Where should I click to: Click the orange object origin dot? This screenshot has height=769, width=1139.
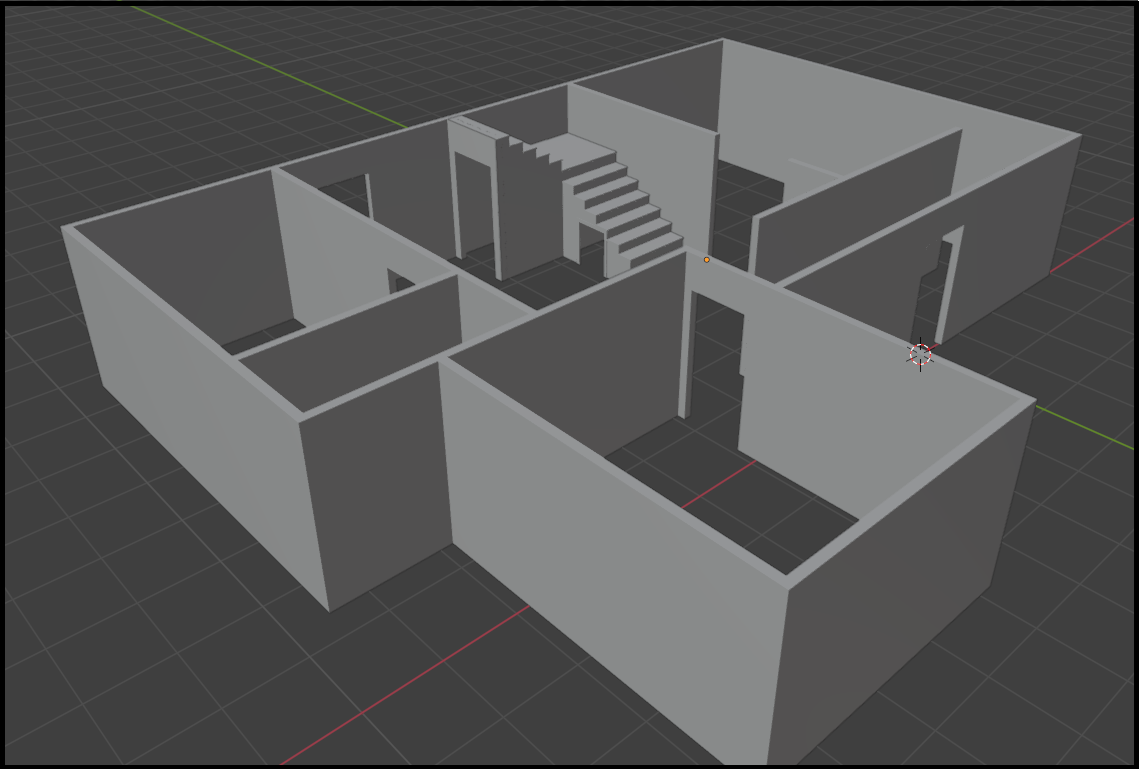pyautogui.click(x=707, y=259)
